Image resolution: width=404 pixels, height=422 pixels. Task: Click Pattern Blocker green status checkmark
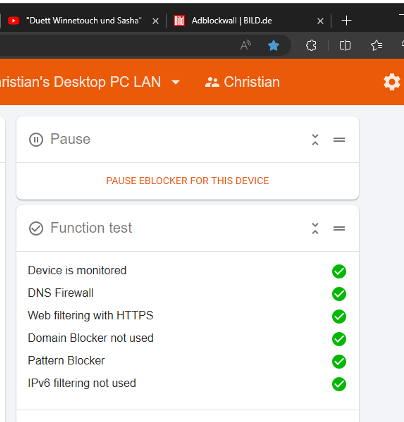[339, 361]
